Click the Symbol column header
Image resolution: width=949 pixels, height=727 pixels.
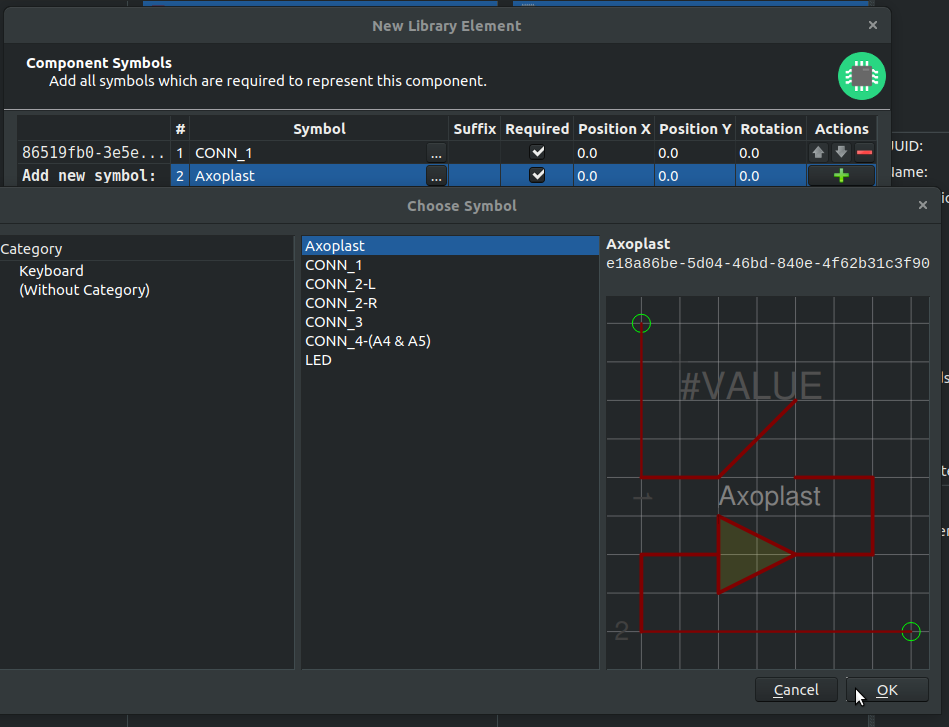point(319,129)
